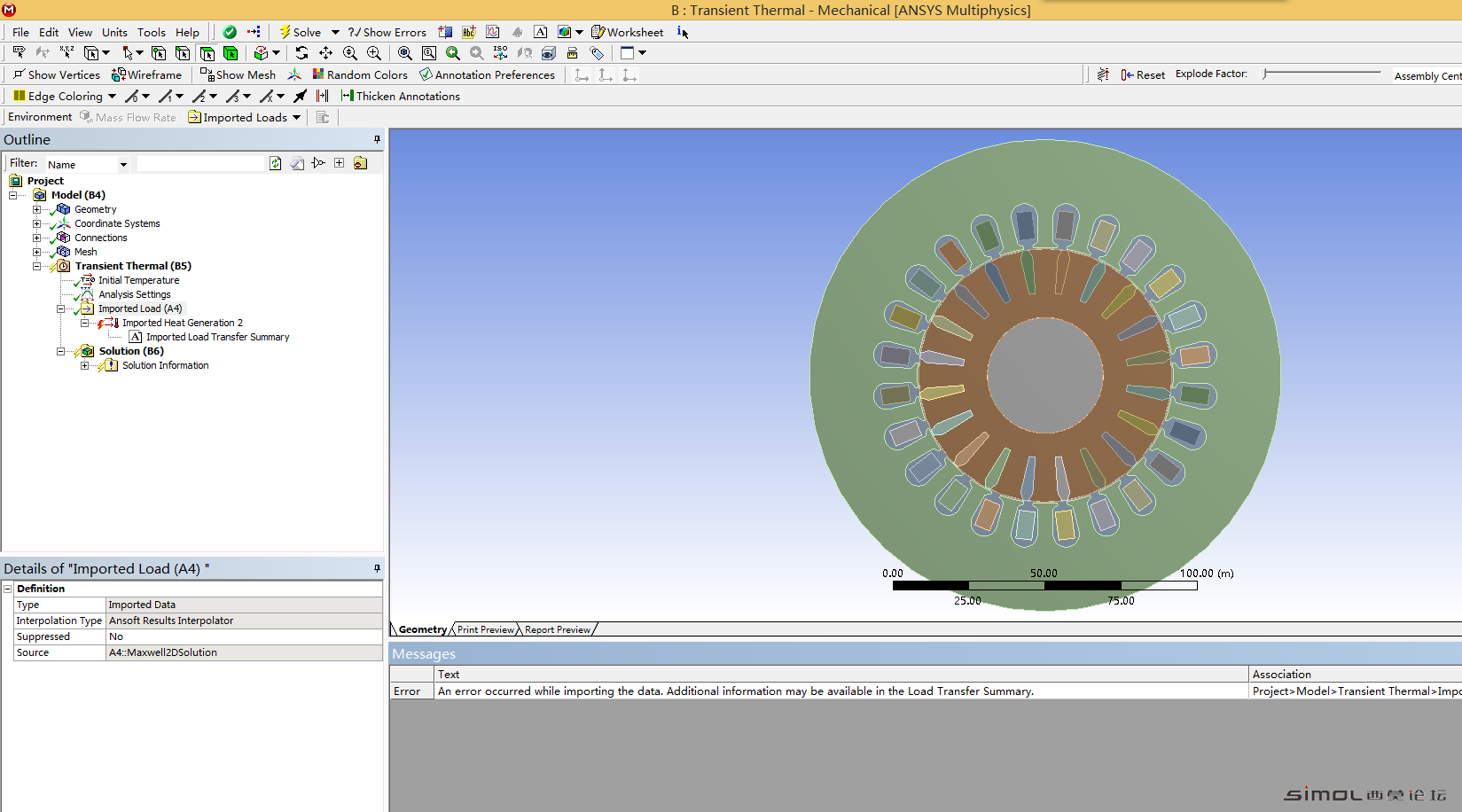Screen dimensions: 1462x812
Task: Click the Suppressed value 'No' cell
Action: [x=244, y=636]
